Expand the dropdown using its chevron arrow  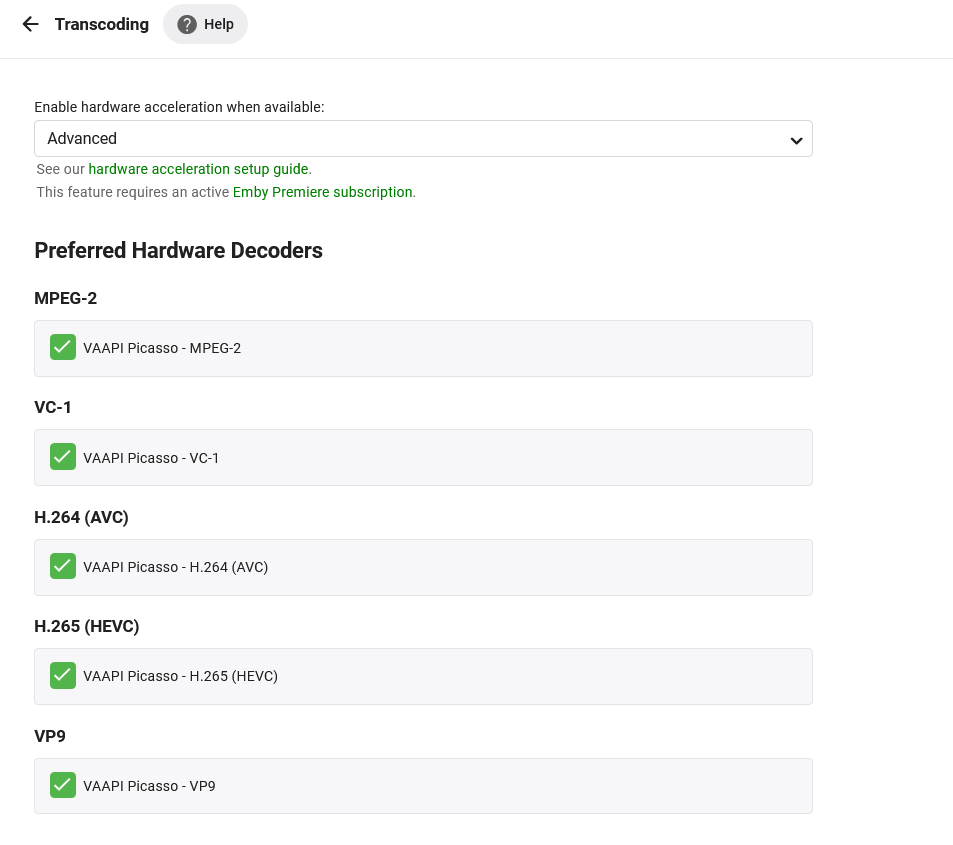click(796, 140)
